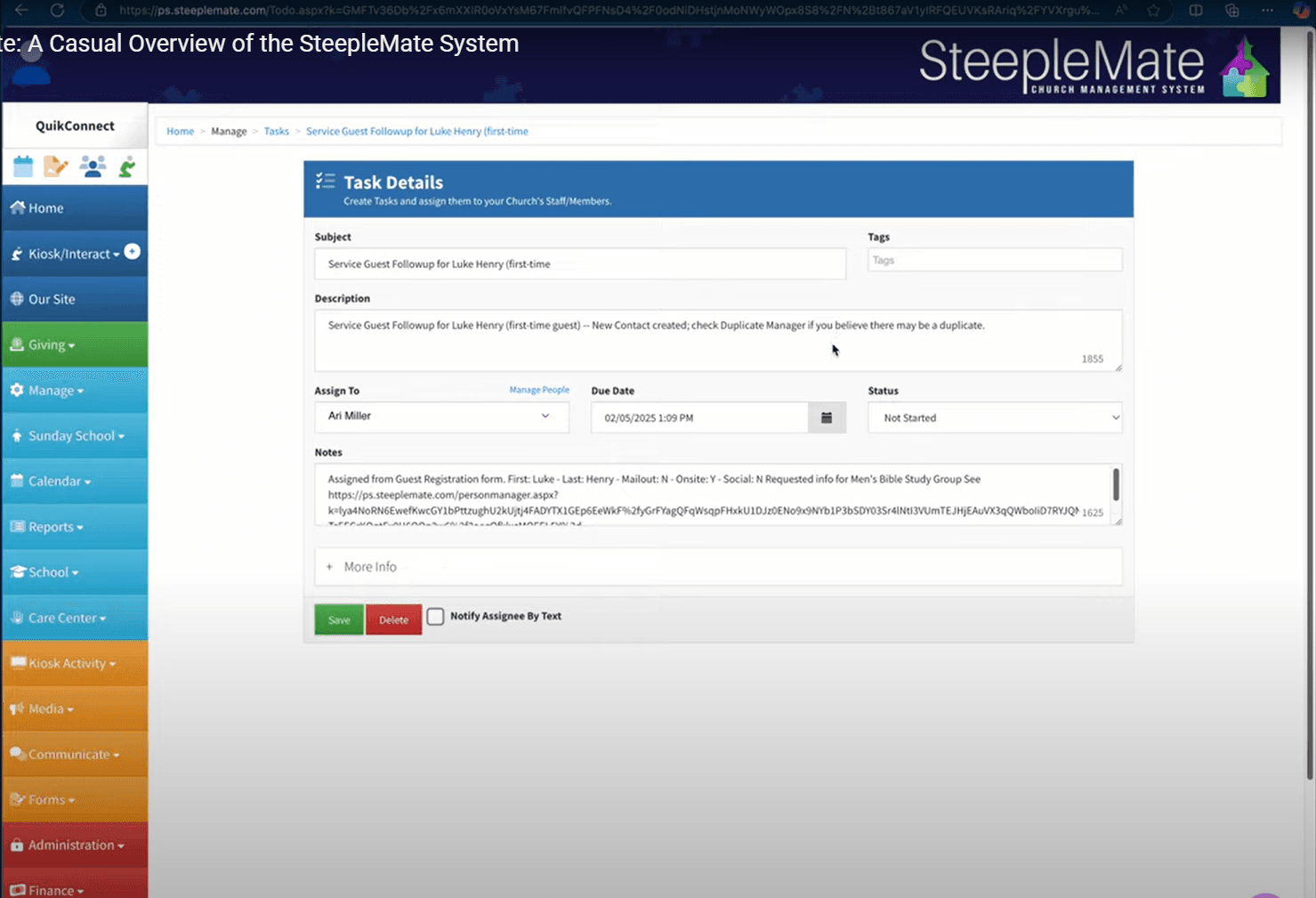Open the browser collections icon
Image resolution: width=1316 pixels, height=898 pixels.
(1231, 11)
